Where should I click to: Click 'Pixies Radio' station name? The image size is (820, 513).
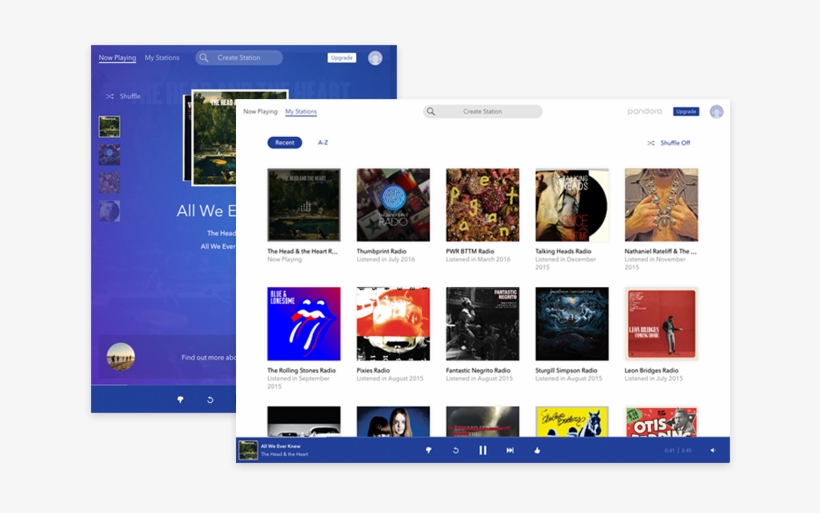[373, 370]
